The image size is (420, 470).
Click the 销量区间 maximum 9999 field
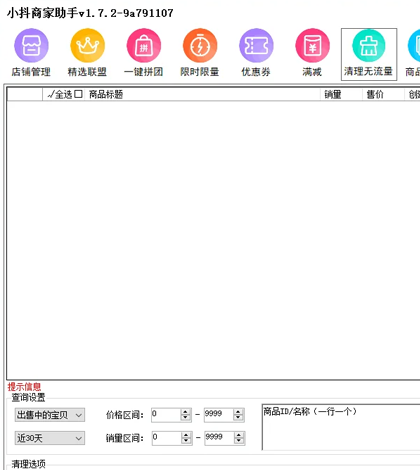coord(219,438)
